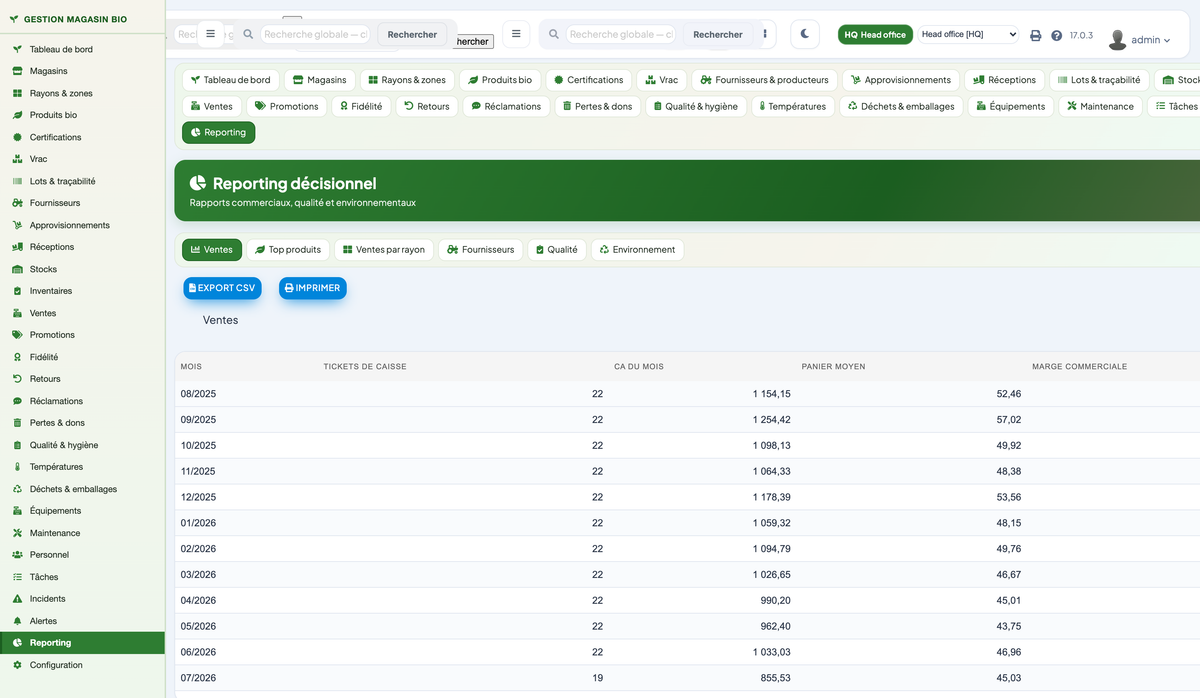Open the Head office [HQ] site dropdown
Viewport: 1200px width, 698px height.
969,34
